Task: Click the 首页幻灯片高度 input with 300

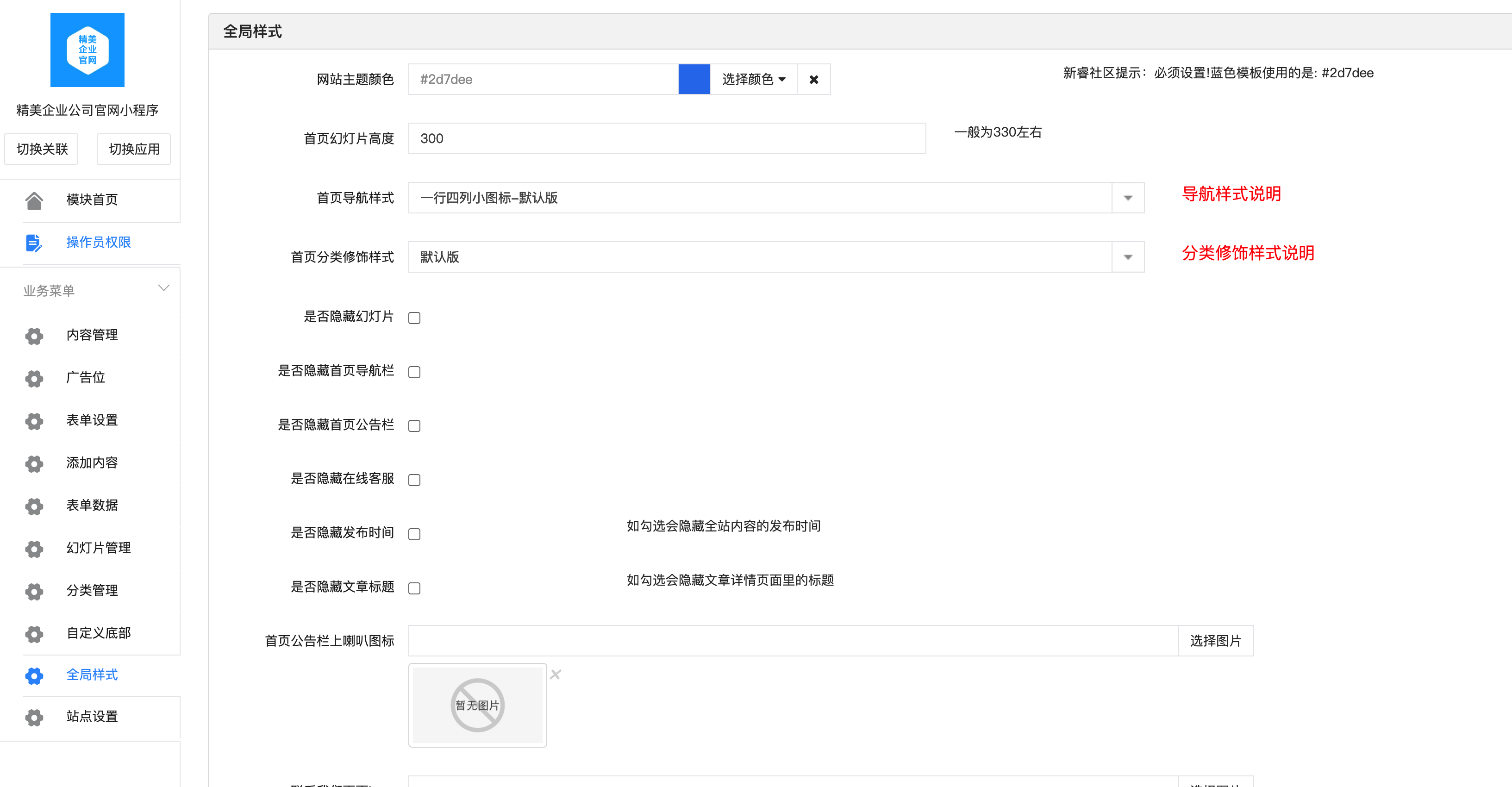Action: click(667, 138)
